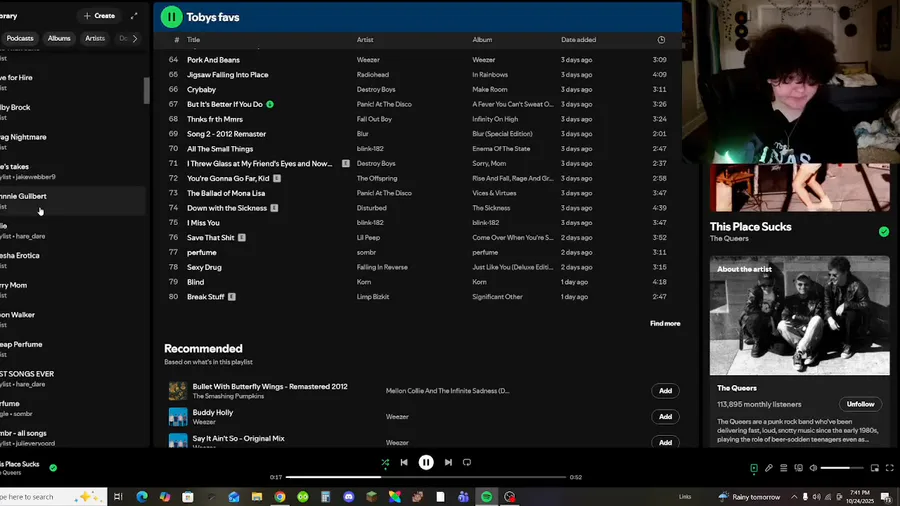Open the Minecraft block icon on the taskbar

(x=371, y=497)
